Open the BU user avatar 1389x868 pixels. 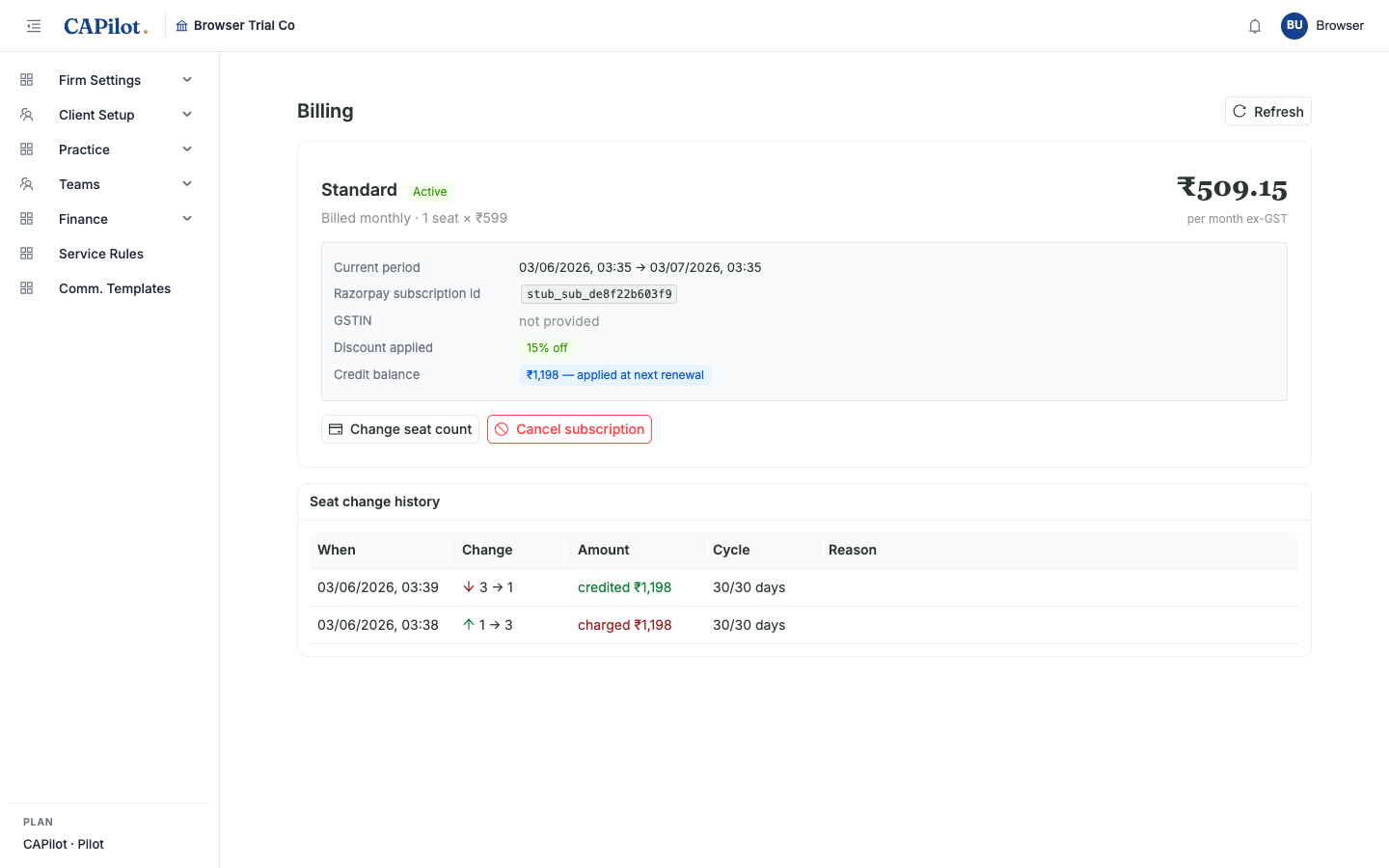point(1294,26)
